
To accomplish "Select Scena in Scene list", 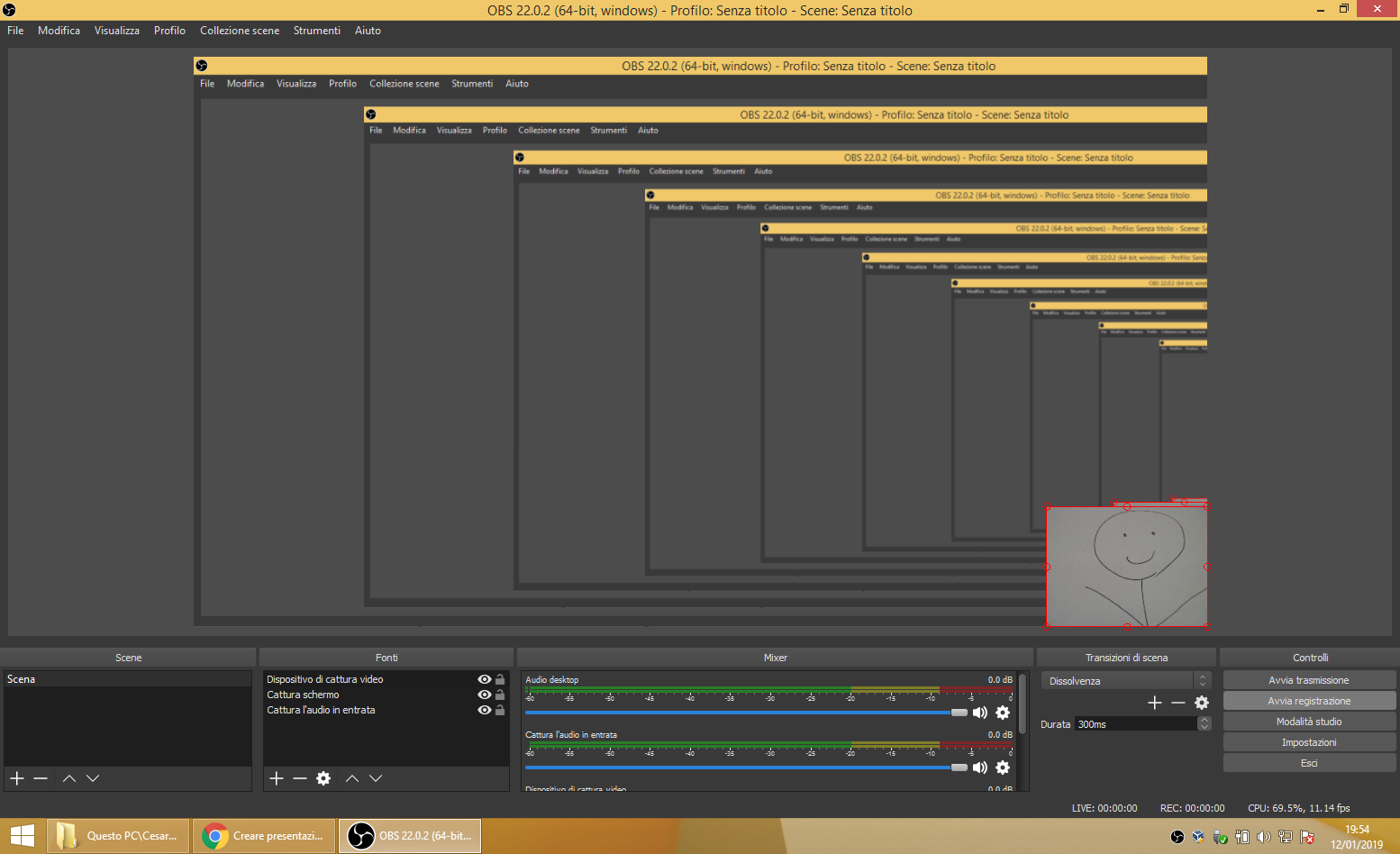I will 127,679.
